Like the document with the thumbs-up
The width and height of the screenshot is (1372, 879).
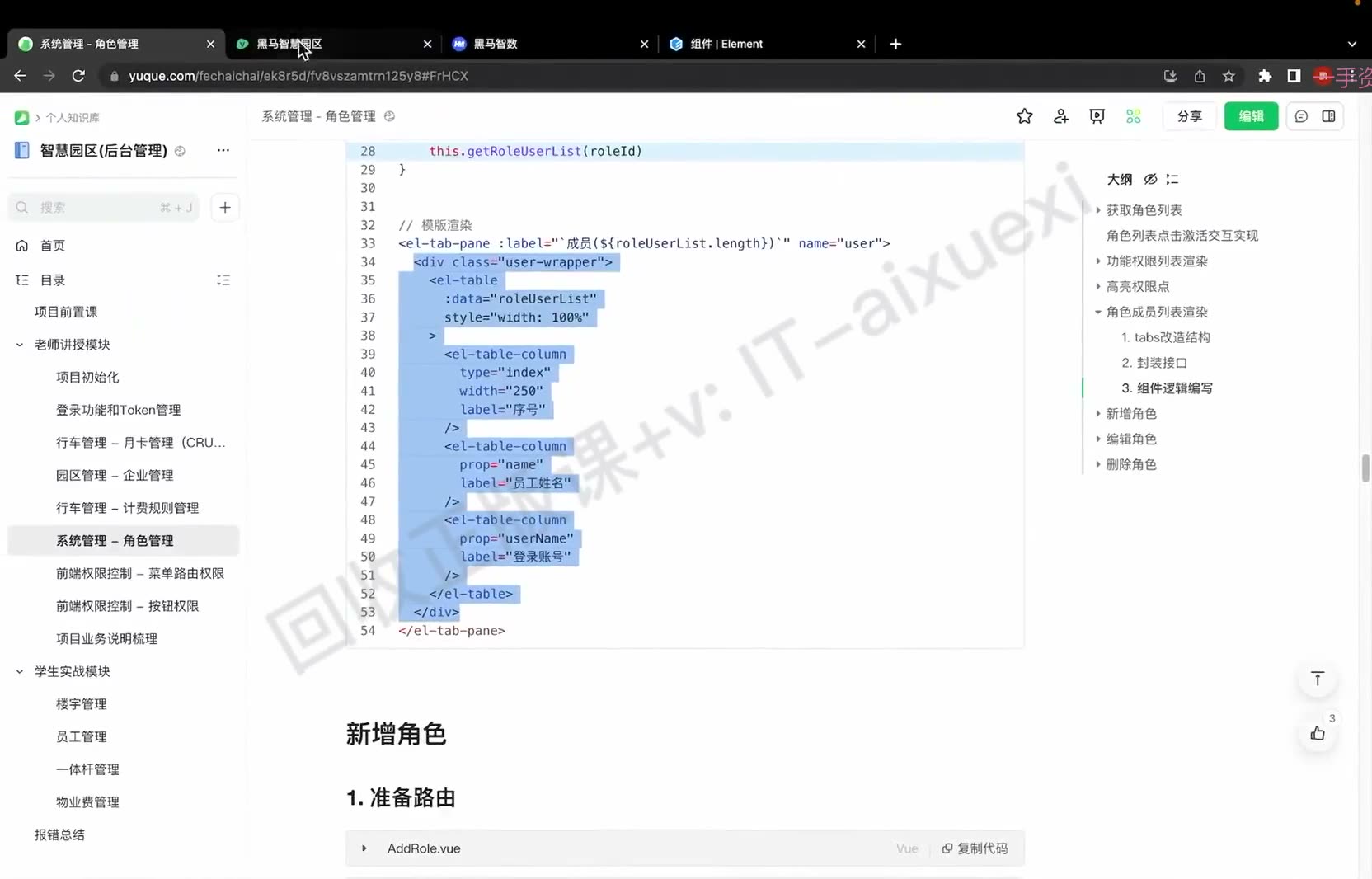tap(1318, 733)
